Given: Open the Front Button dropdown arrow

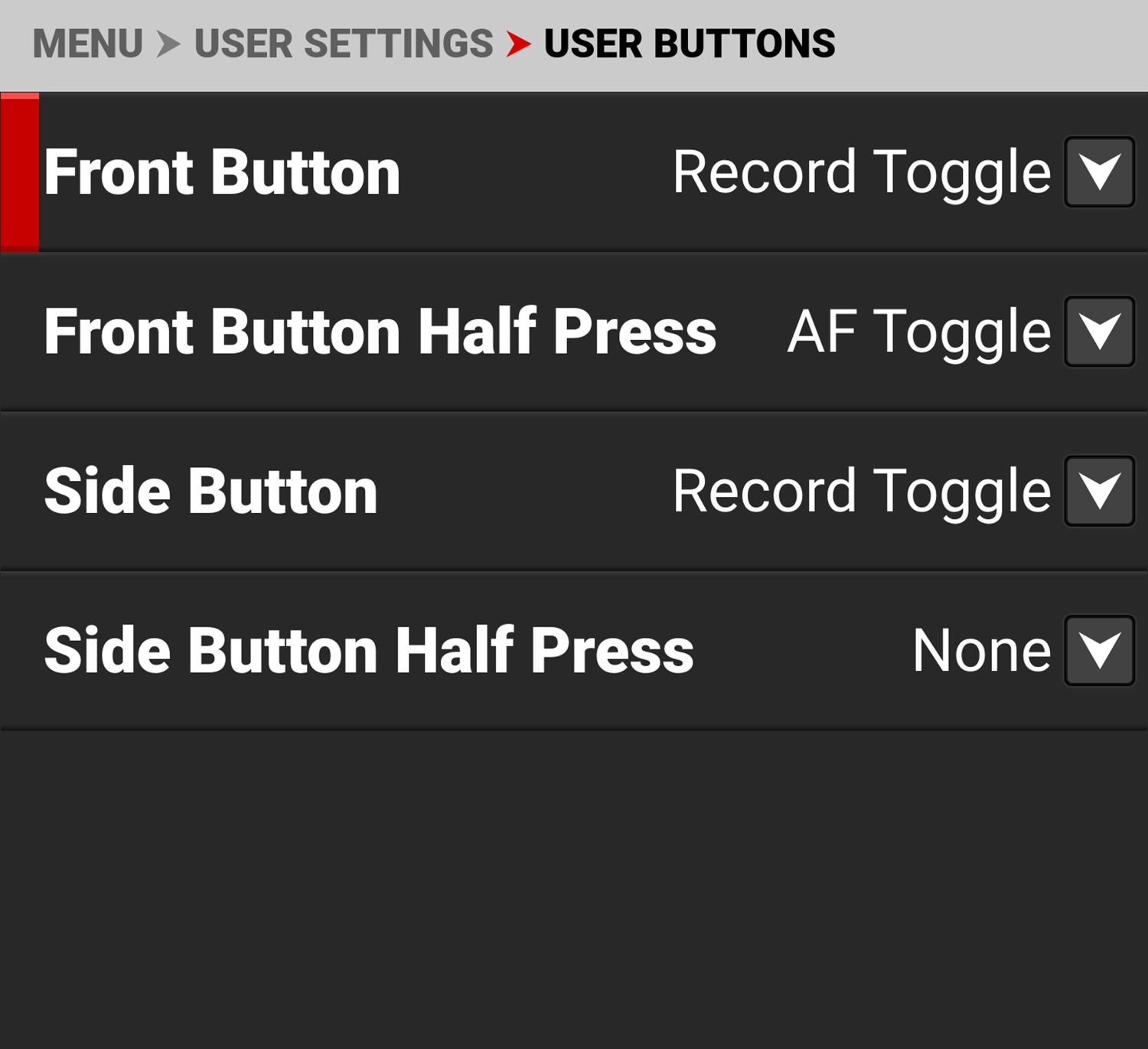Looking at the screenshot, I should pyautogui.click(x=1099, y=172).
